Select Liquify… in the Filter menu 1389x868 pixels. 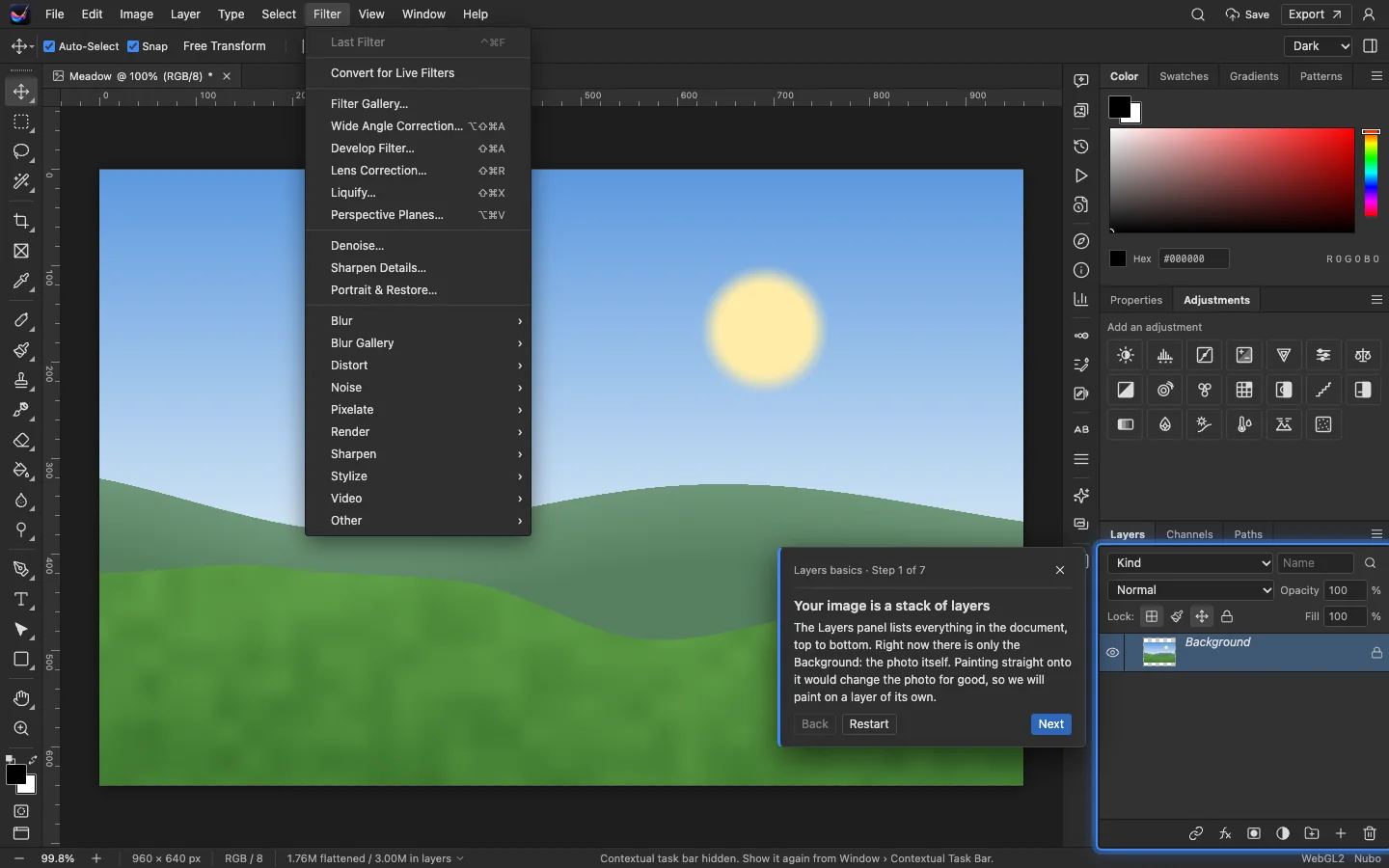pos(419,193)
